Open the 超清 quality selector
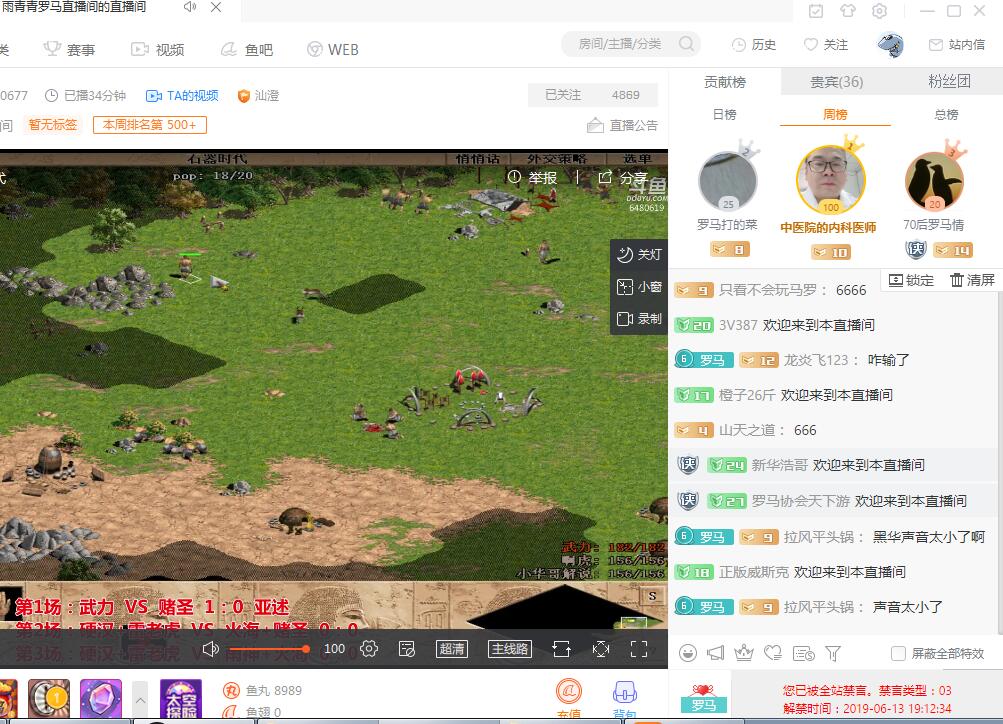The width and height of the screenshot is (1003, 724). click(451, 649)
